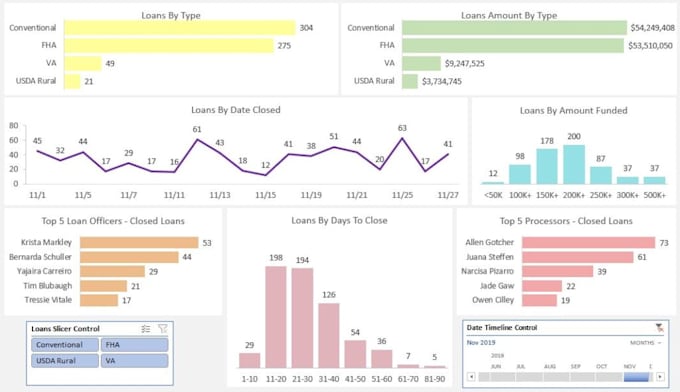
Task: Click the Tim Blubaugh name label
Action: click(x=48, y=286)
